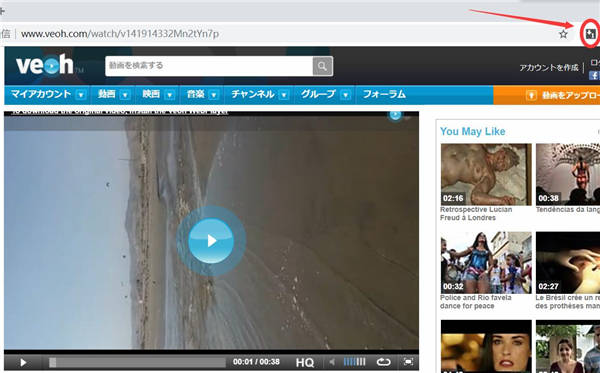
Task: Open the circled download extension icon
Action: pos(591,34)
